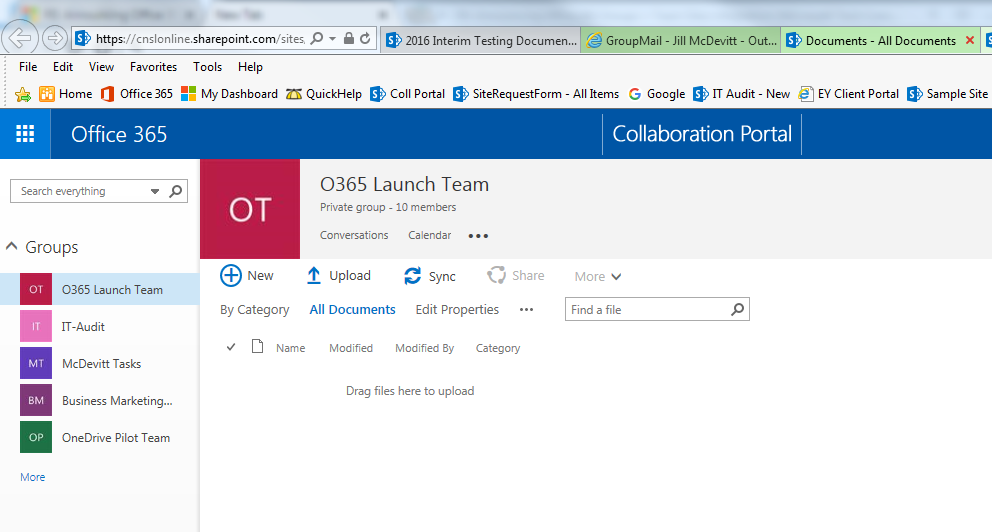Open the Google bookmark

coord(657,94)
